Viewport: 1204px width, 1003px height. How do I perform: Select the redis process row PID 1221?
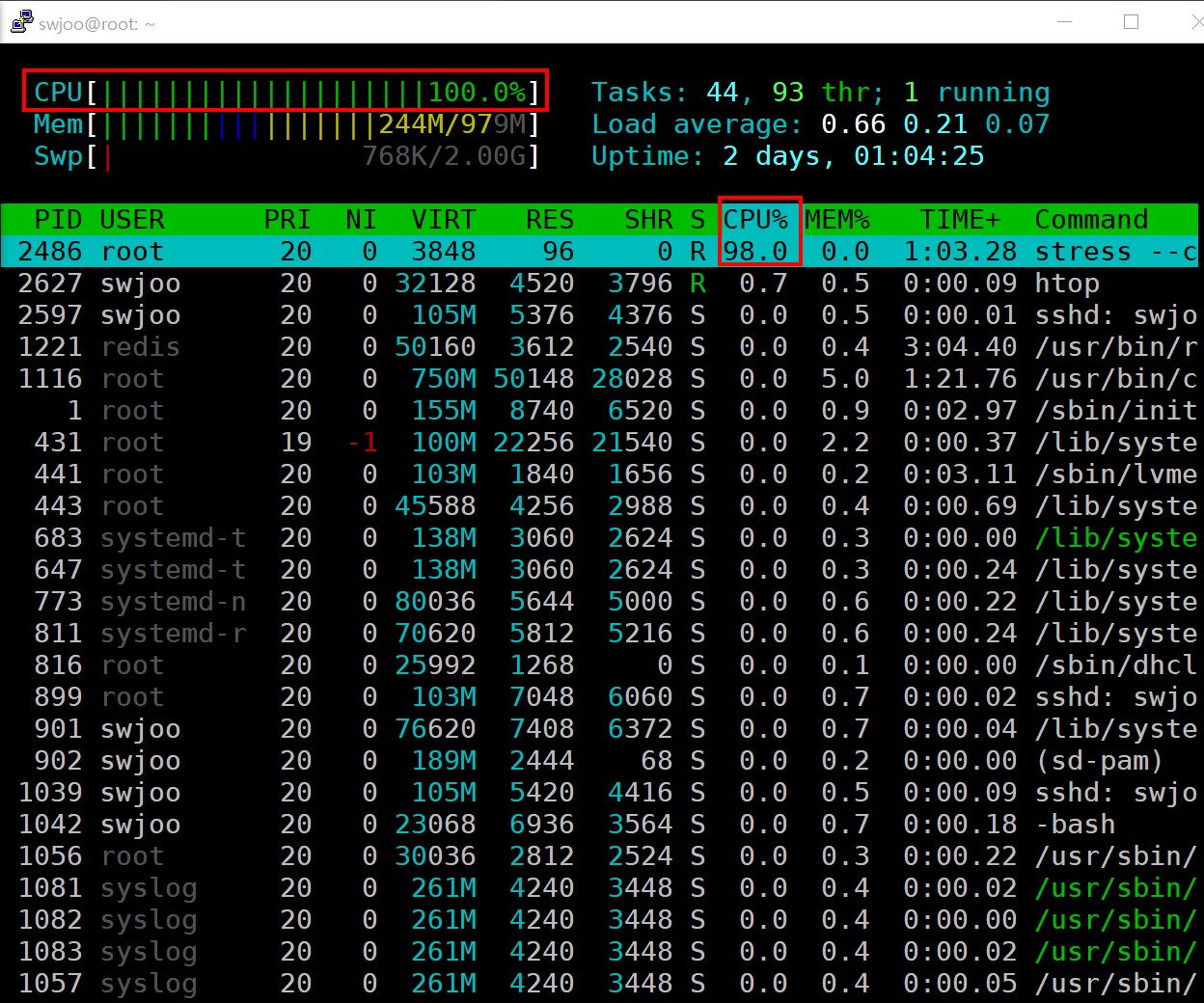pos(599,346)
